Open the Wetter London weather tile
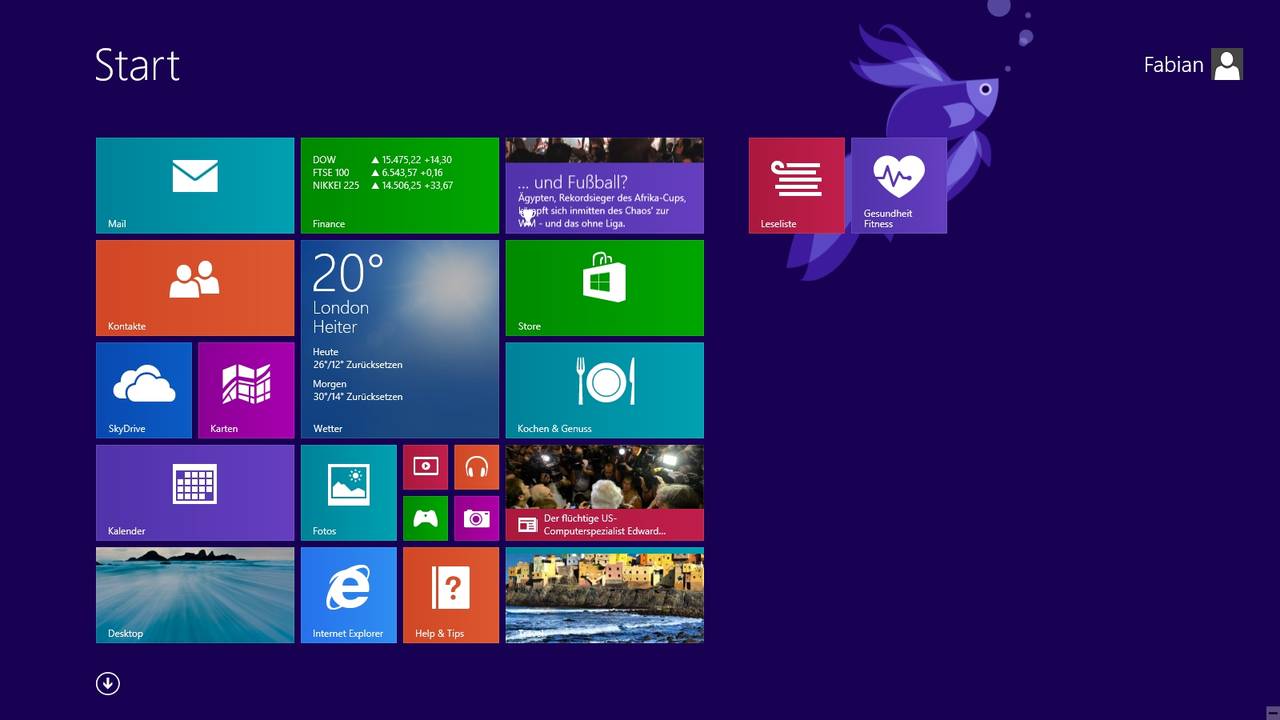 (x=399, y=339)
